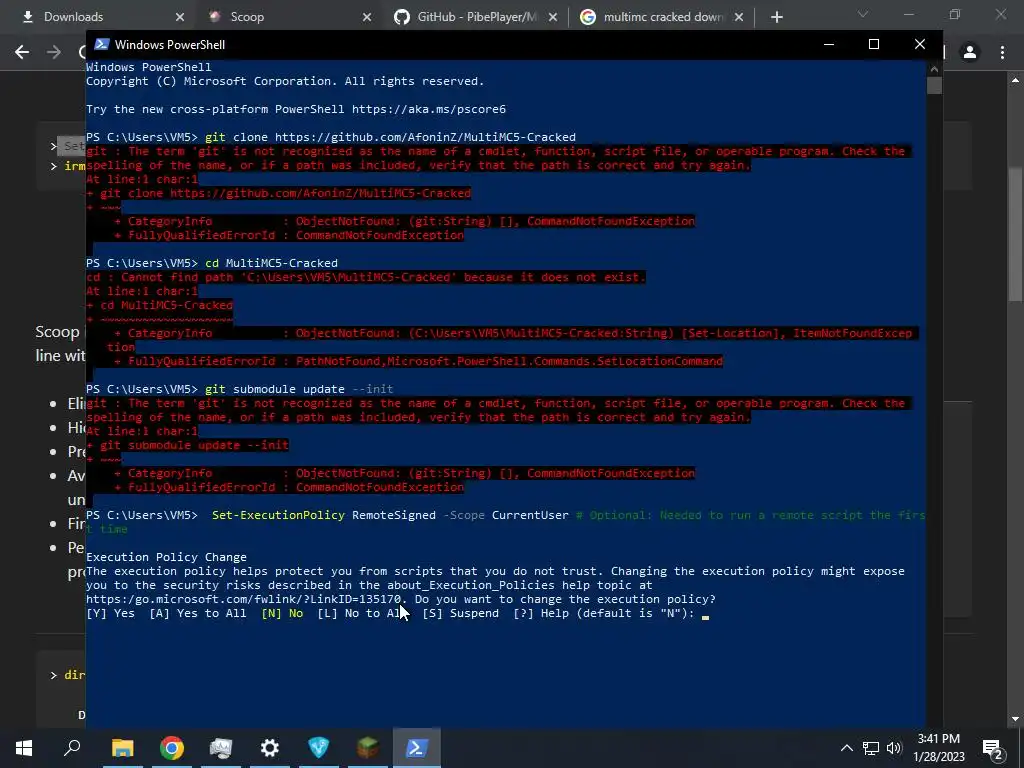Image resolution: width=1024 pixels, height=768 pixels.
Task: Close the Downloads tab
Action: pyautogui.click(x=180, y=17)
